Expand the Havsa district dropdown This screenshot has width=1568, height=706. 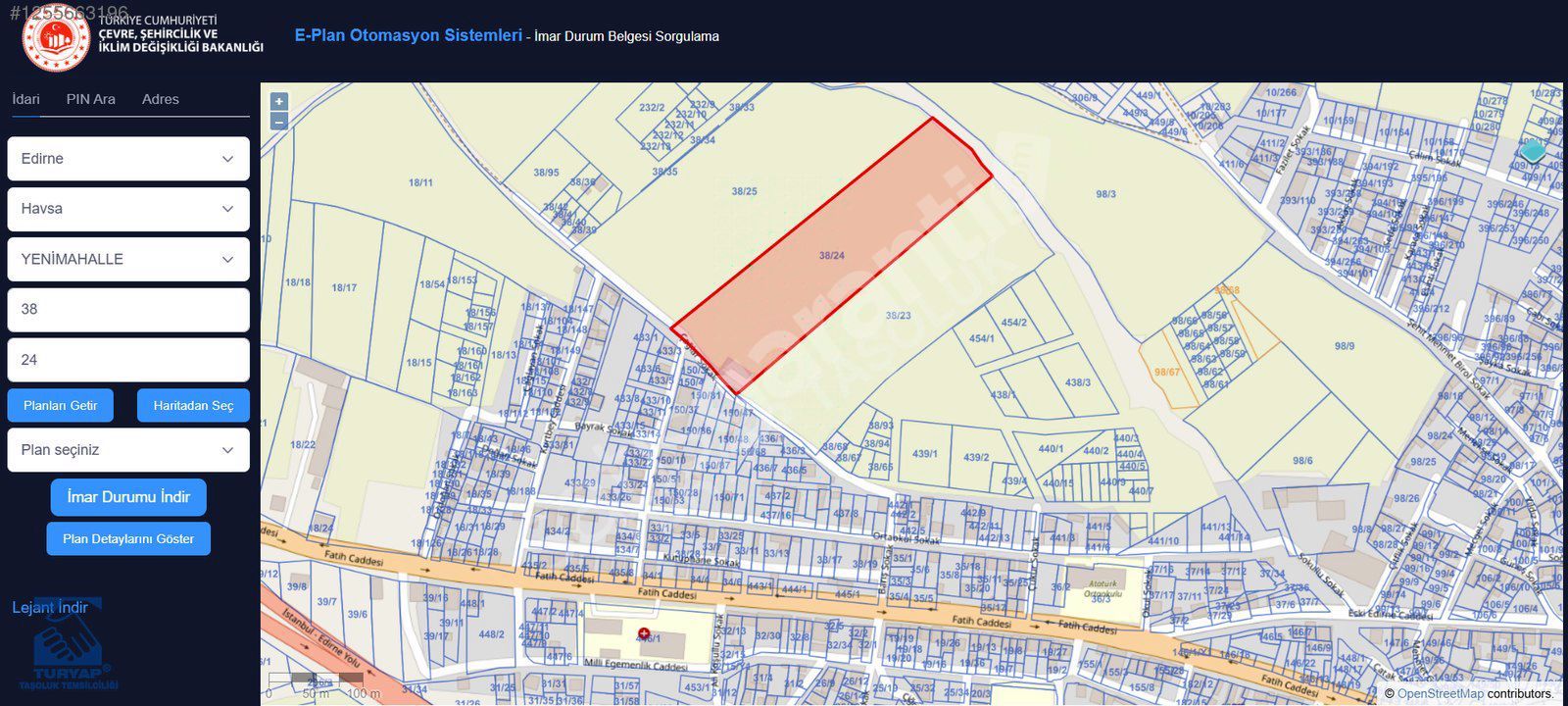128,209
